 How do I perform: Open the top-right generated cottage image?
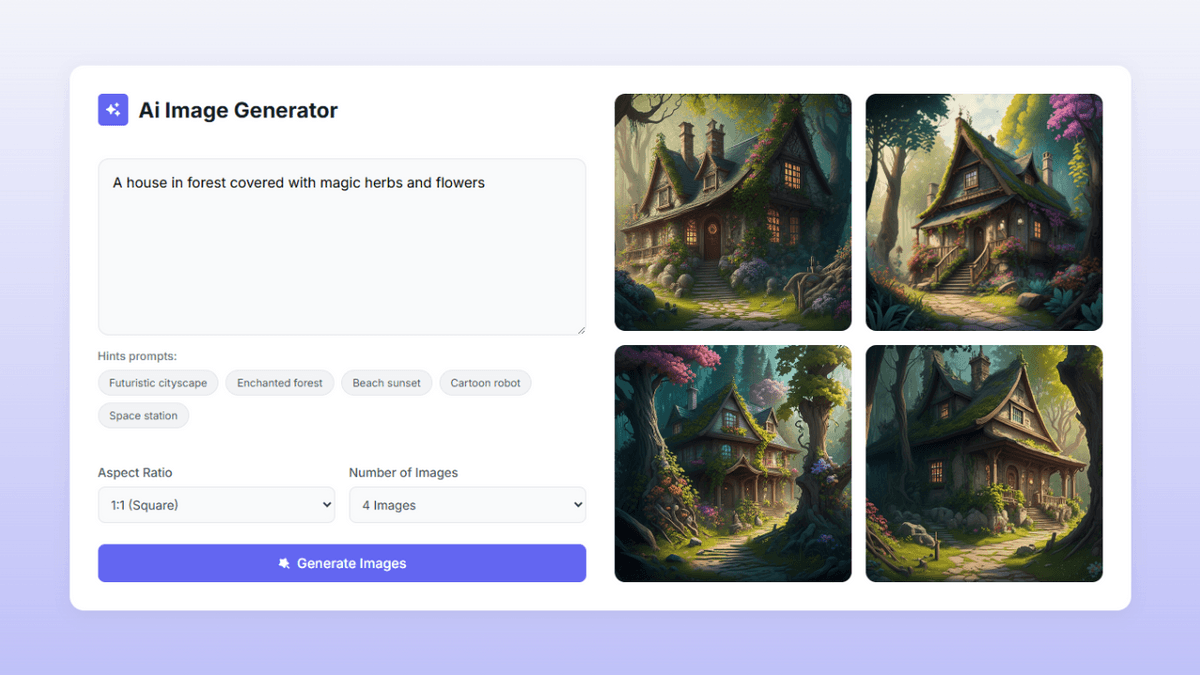point(984,212)
